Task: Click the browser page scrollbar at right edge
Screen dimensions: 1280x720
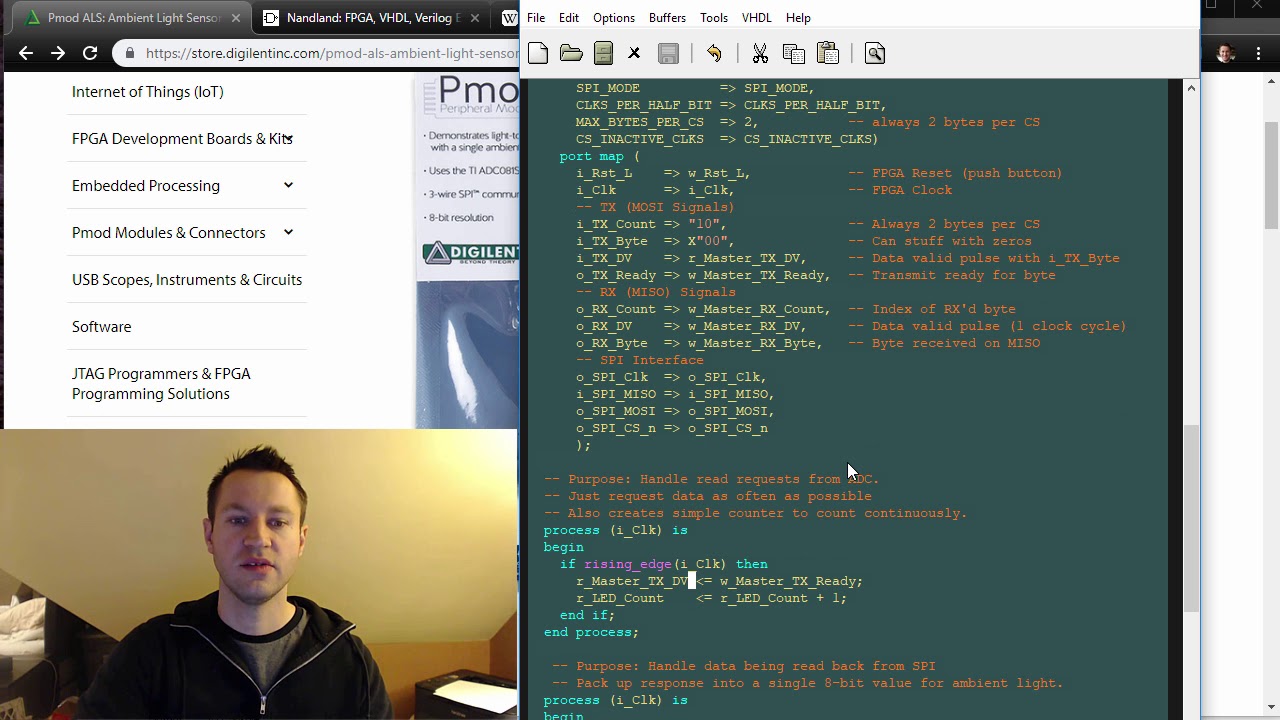Action: [x=1271, y=175]
